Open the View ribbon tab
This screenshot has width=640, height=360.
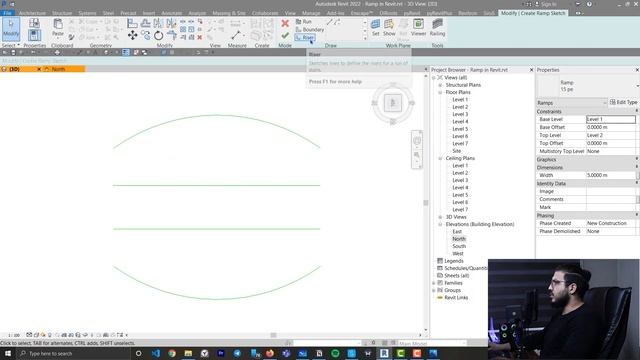(x=290, y=13)
